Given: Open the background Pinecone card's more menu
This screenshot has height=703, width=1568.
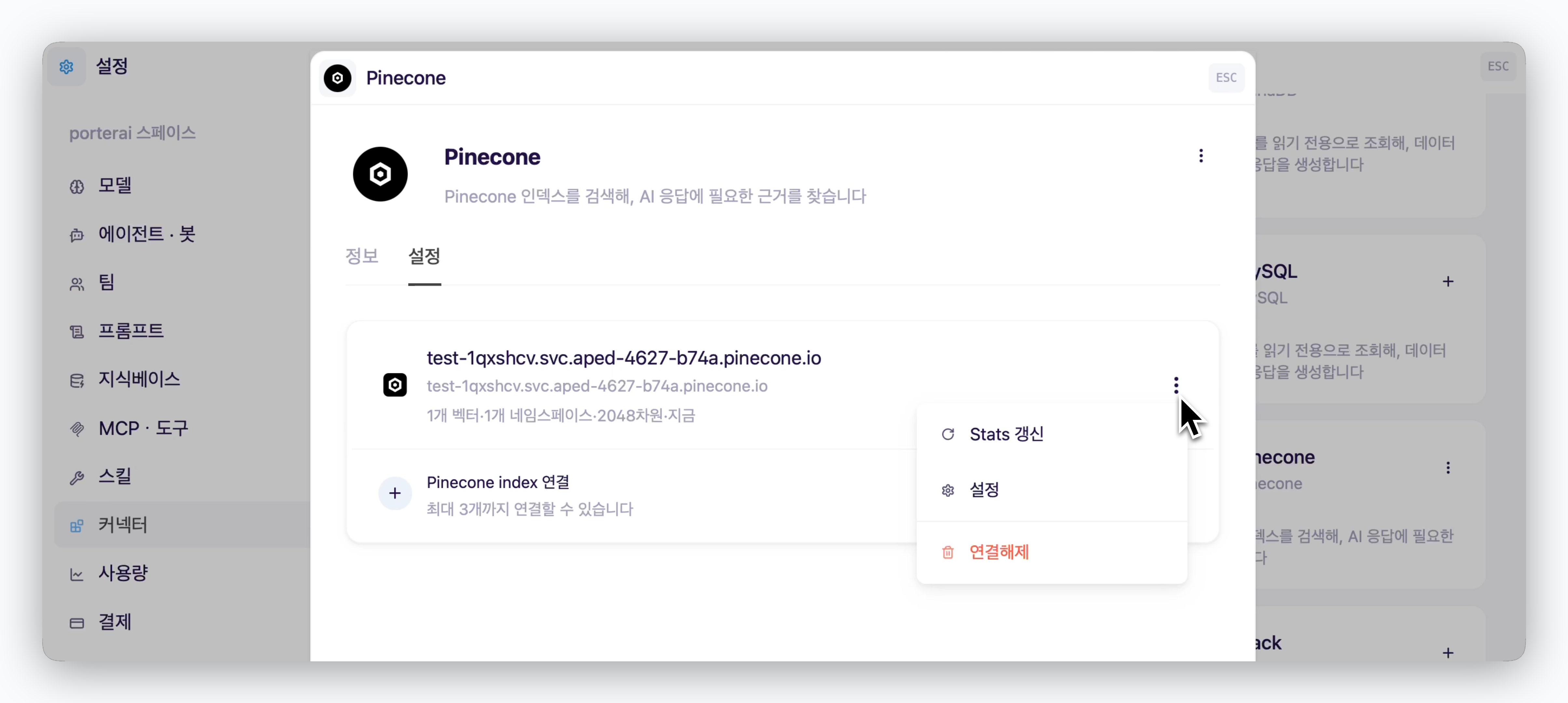Looking at the screenshot, I should [x=1448, y=467].
